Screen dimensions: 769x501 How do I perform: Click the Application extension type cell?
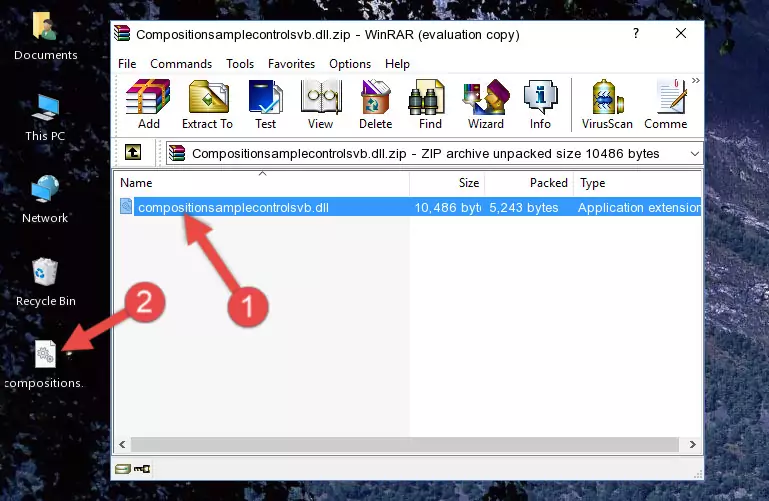(639, 208)
